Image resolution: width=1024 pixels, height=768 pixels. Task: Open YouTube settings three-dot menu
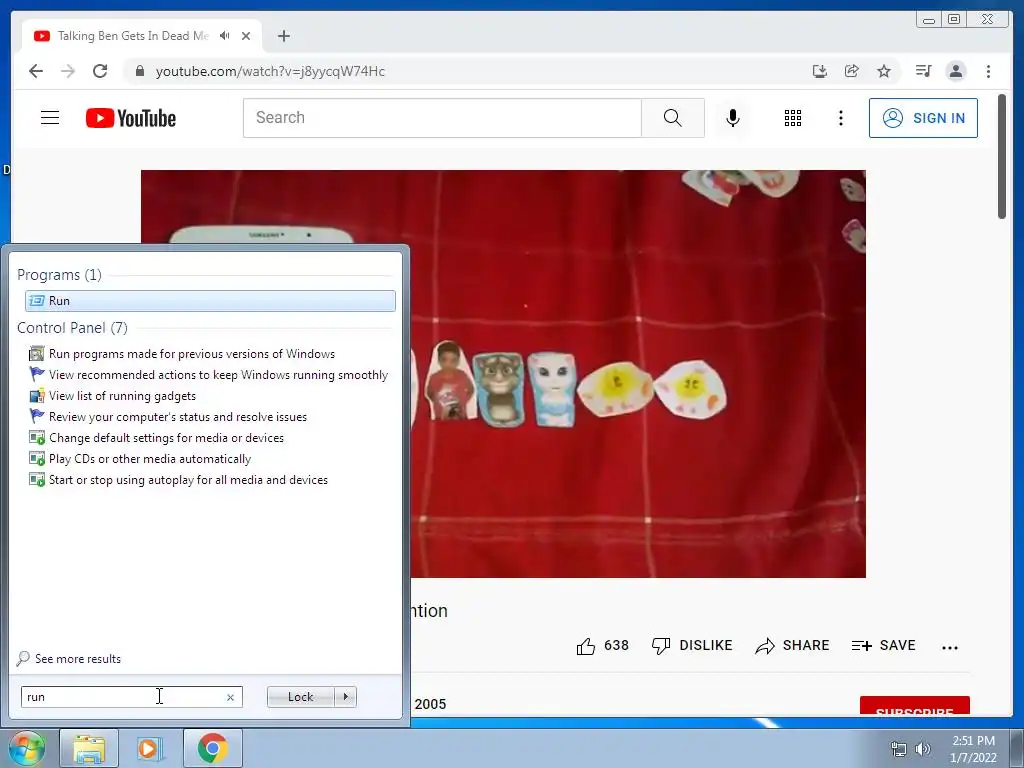click(x=840, y=118)
